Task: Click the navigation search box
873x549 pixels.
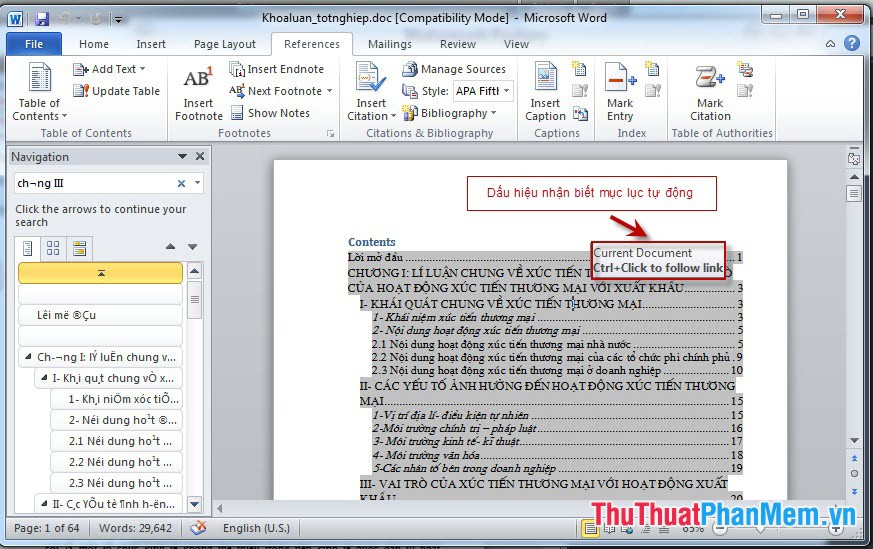Action: [x=95, y=183]
